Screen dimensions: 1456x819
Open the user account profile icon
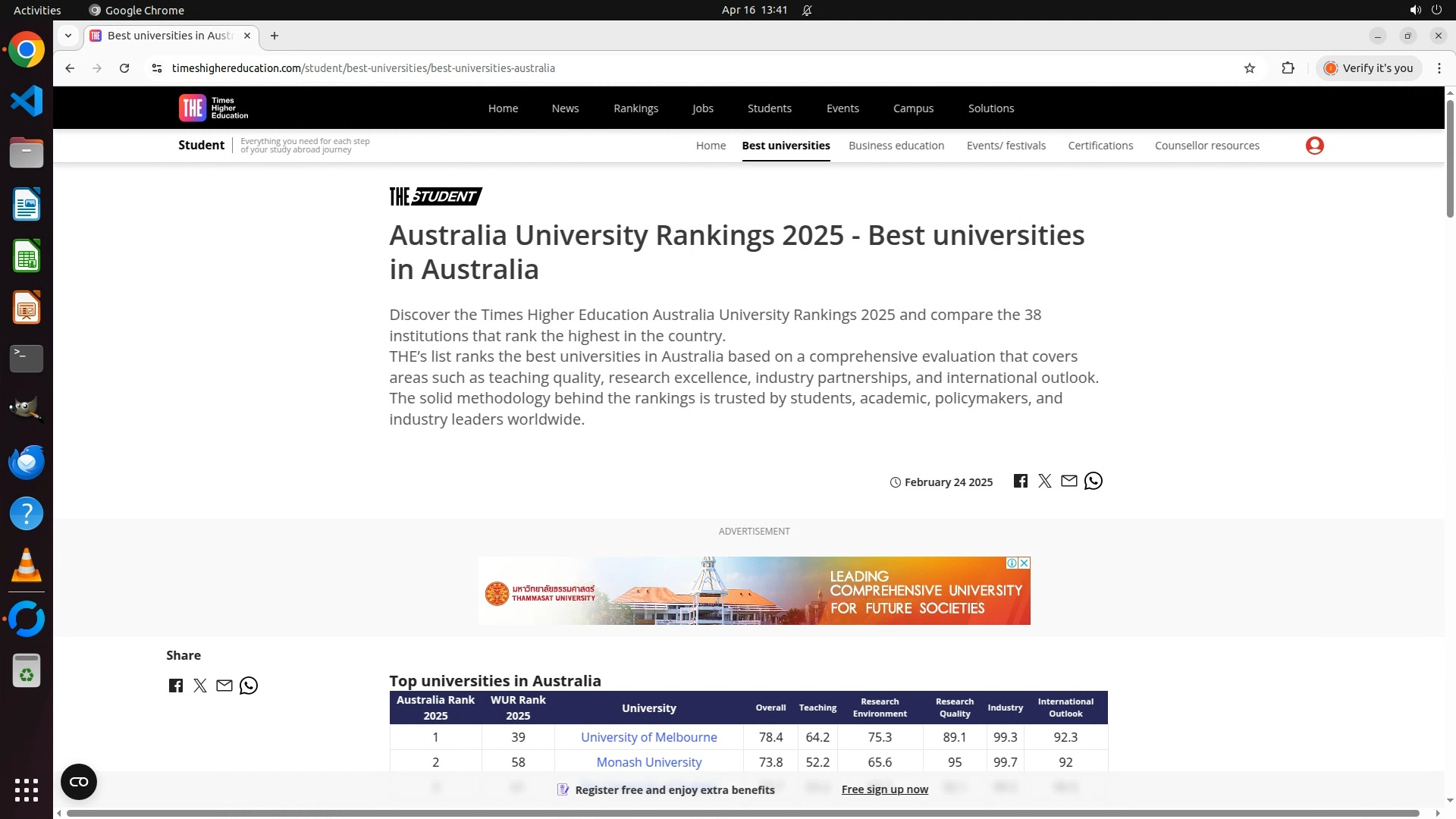pyautogui.click(x=1315, y=146)
